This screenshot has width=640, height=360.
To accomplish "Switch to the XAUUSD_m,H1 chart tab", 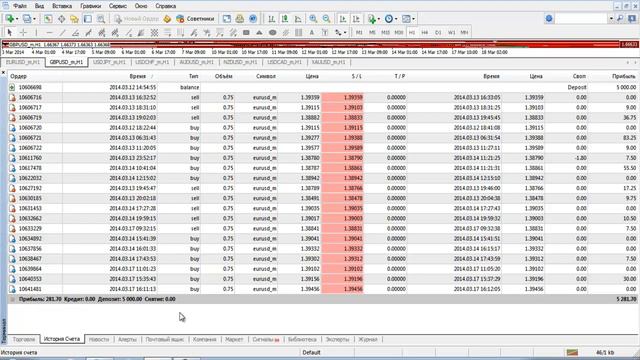I will 329,62.
